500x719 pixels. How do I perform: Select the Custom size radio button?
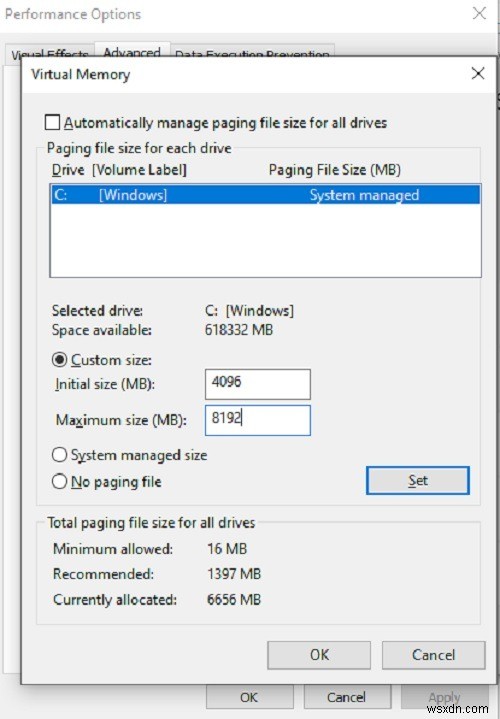[x=59, y=360]
